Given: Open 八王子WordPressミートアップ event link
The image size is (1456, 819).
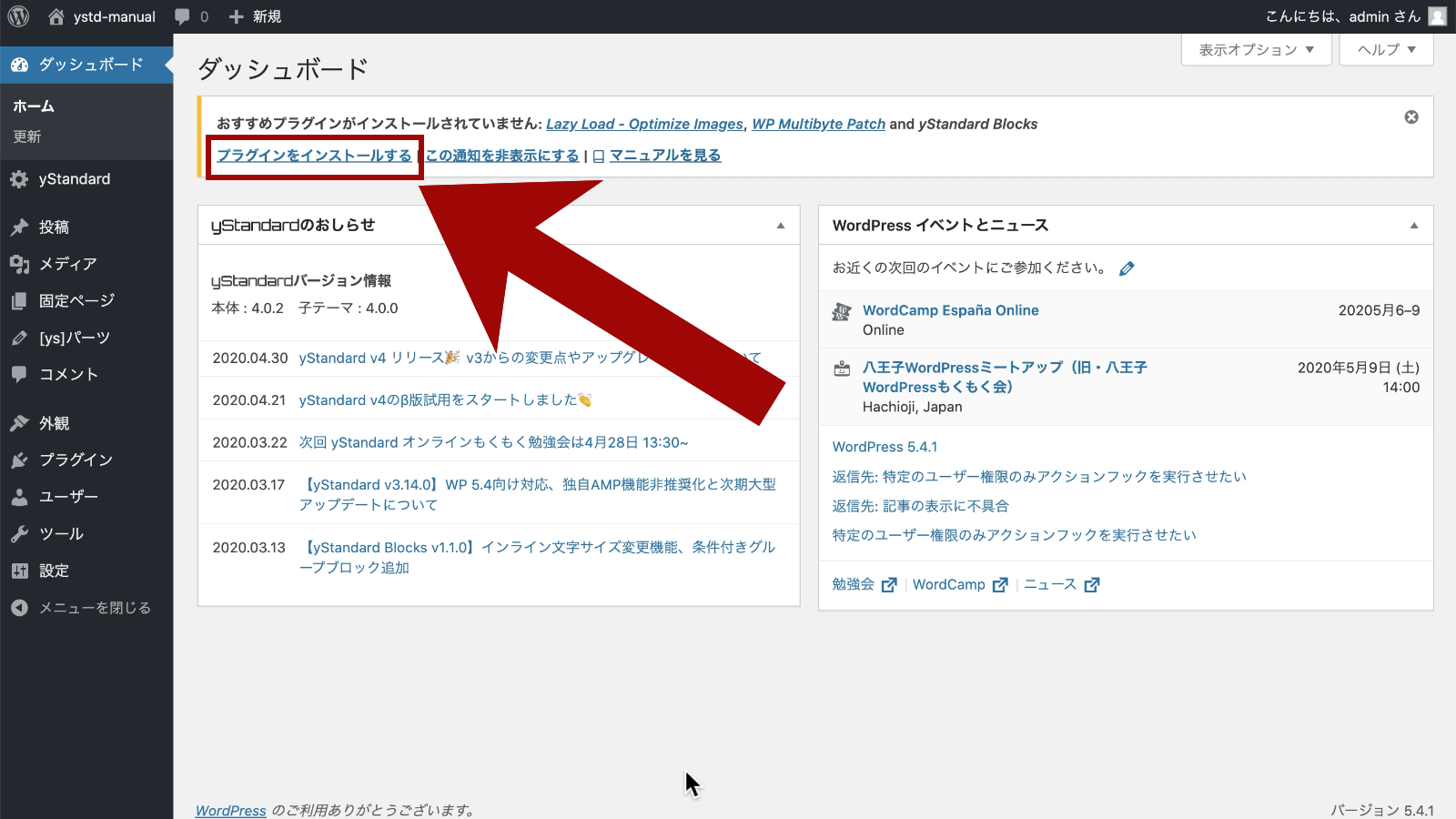Looking at the screenshot, I should 1005,378.
